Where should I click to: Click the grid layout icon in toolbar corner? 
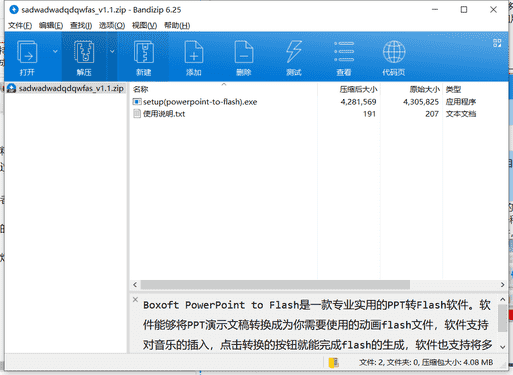click(x=497, y=43)
